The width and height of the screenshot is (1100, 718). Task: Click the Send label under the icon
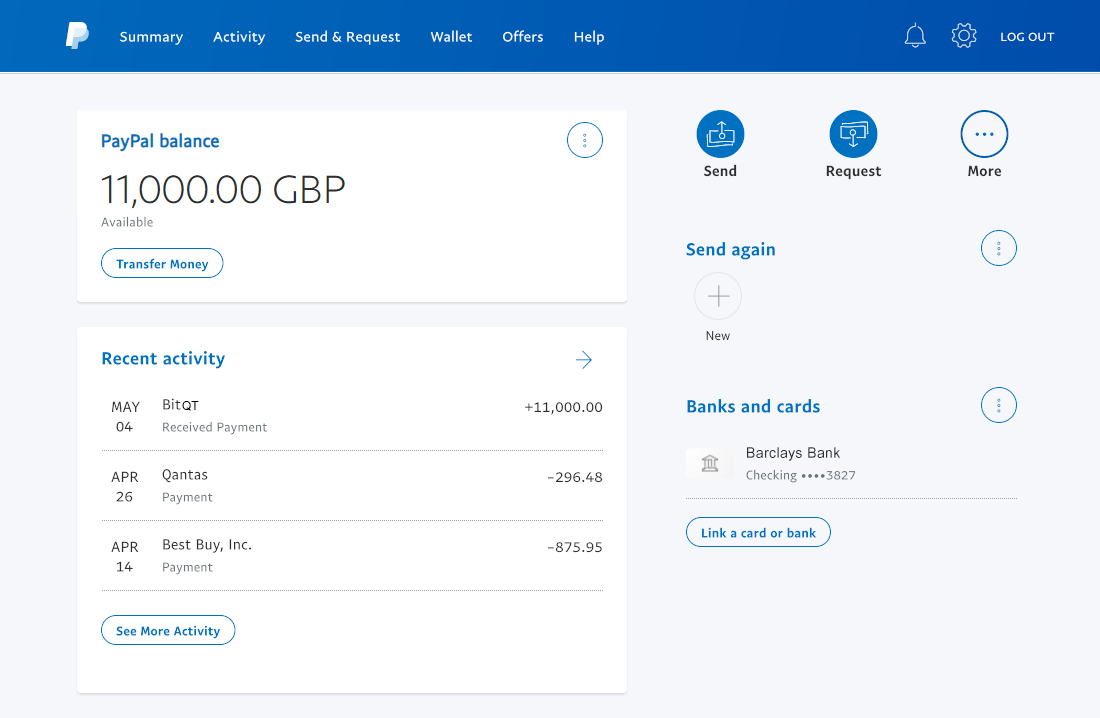(720, 171)
